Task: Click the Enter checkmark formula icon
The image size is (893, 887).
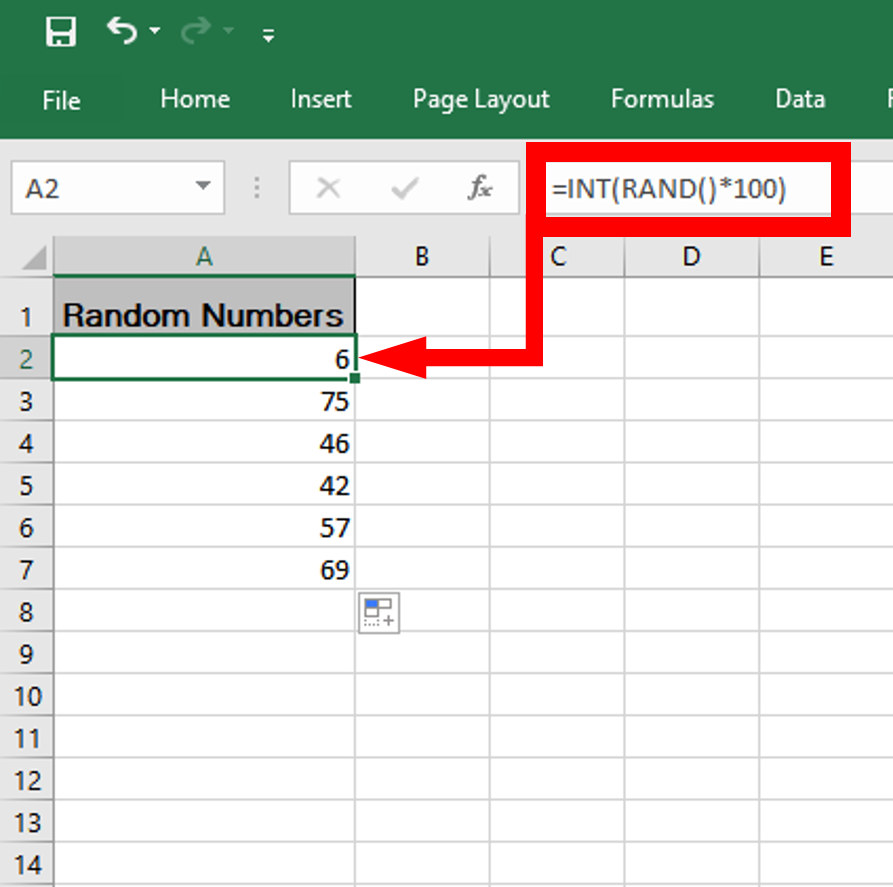Action: point(405,188)
